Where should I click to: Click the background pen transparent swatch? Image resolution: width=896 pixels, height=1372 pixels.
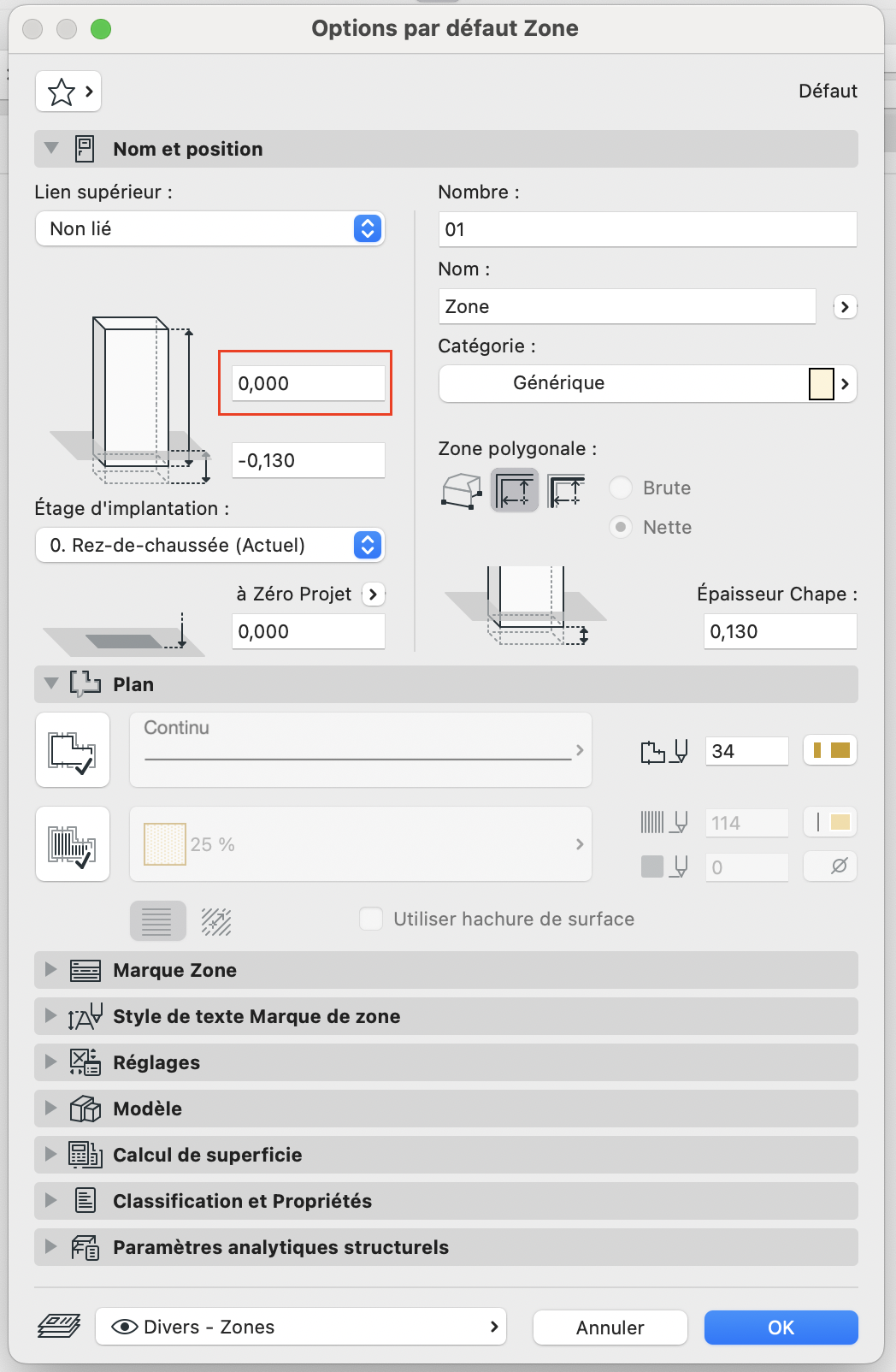click(x=831, y=866)
